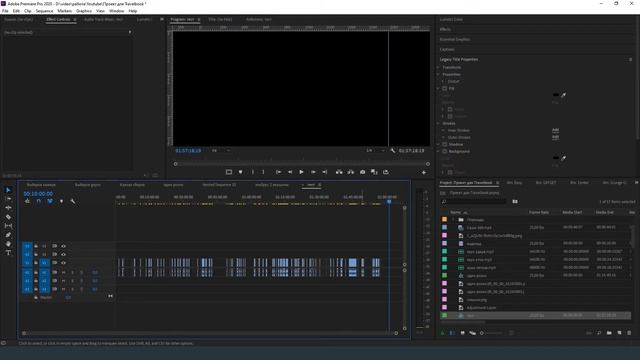This screenshot has height=360, width=640.
Task: Go to Out point in Program monitor
Action: point(324,172)
